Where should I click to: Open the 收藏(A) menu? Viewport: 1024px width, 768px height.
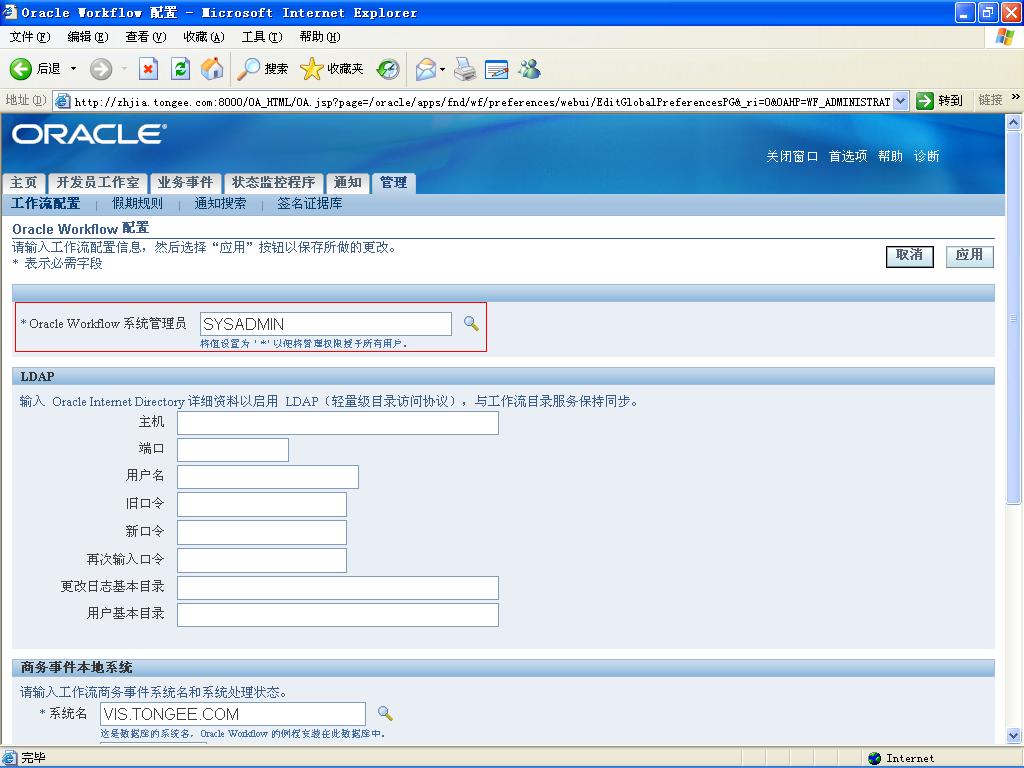(204, 37)
